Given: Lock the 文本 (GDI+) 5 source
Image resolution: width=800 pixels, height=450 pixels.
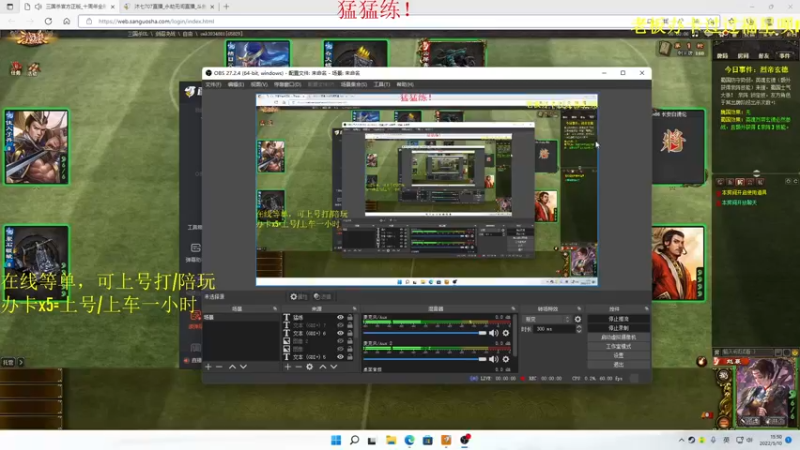Looking at the screenshot, I should click(350, 357).
